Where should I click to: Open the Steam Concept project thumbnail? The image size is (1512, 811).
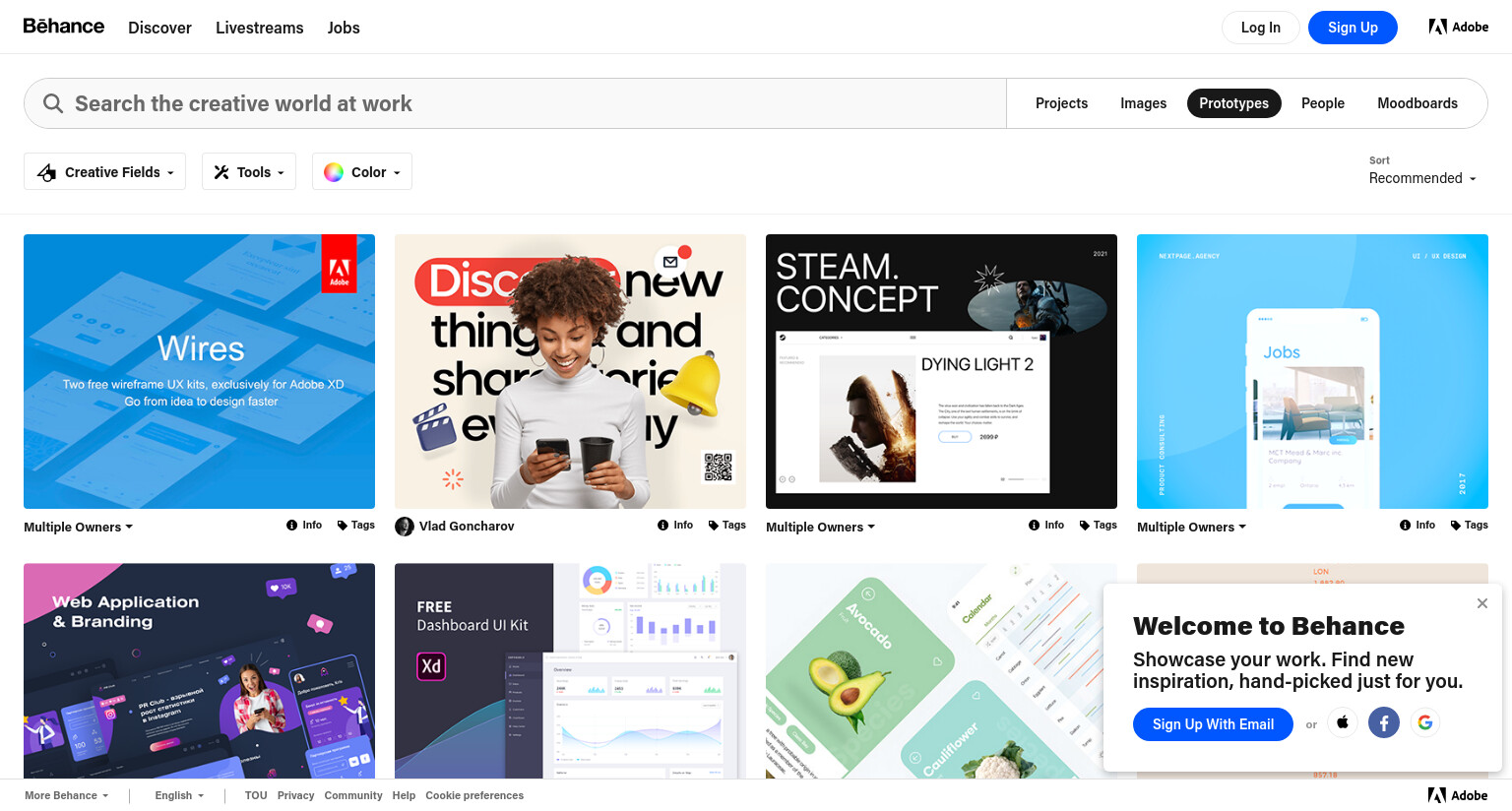click(x=941, y=371)
